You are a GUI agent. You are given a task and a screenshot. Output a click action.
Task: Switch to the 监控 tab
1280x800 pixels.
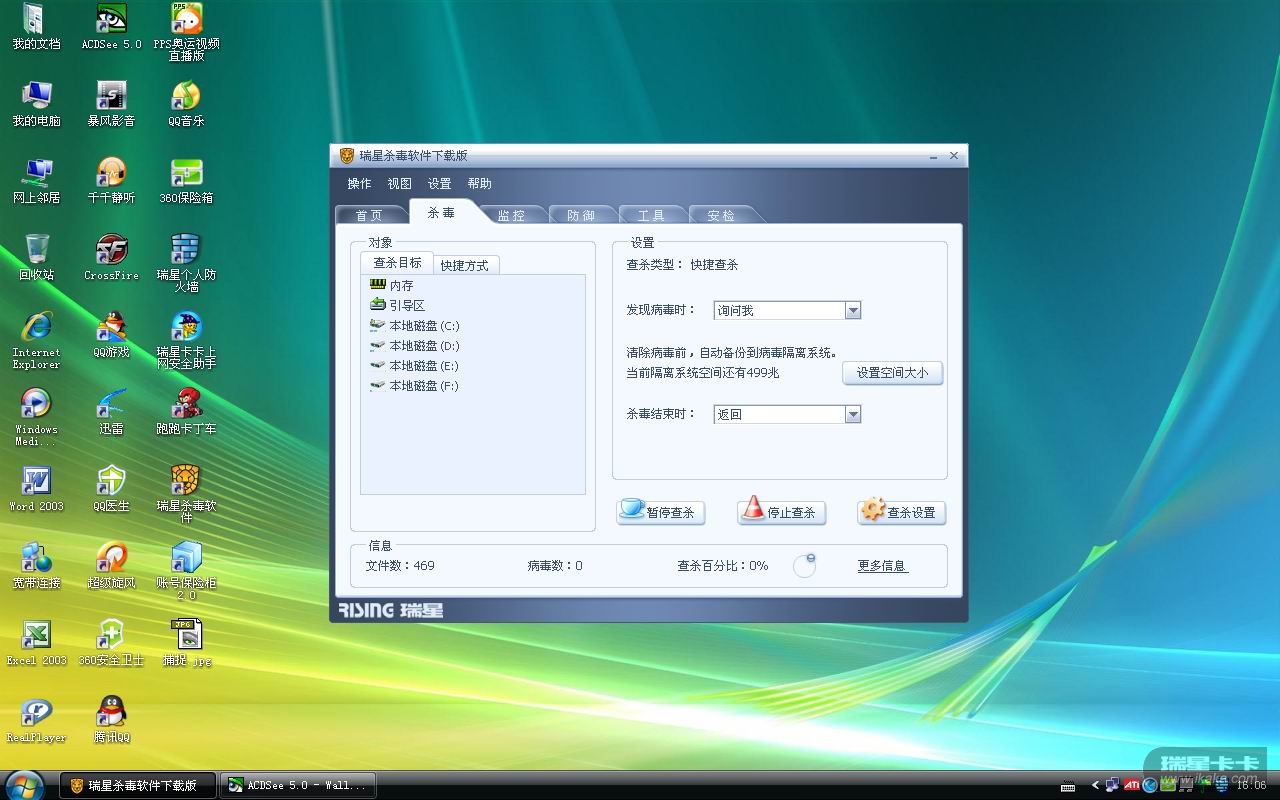(x=512, y=215)
